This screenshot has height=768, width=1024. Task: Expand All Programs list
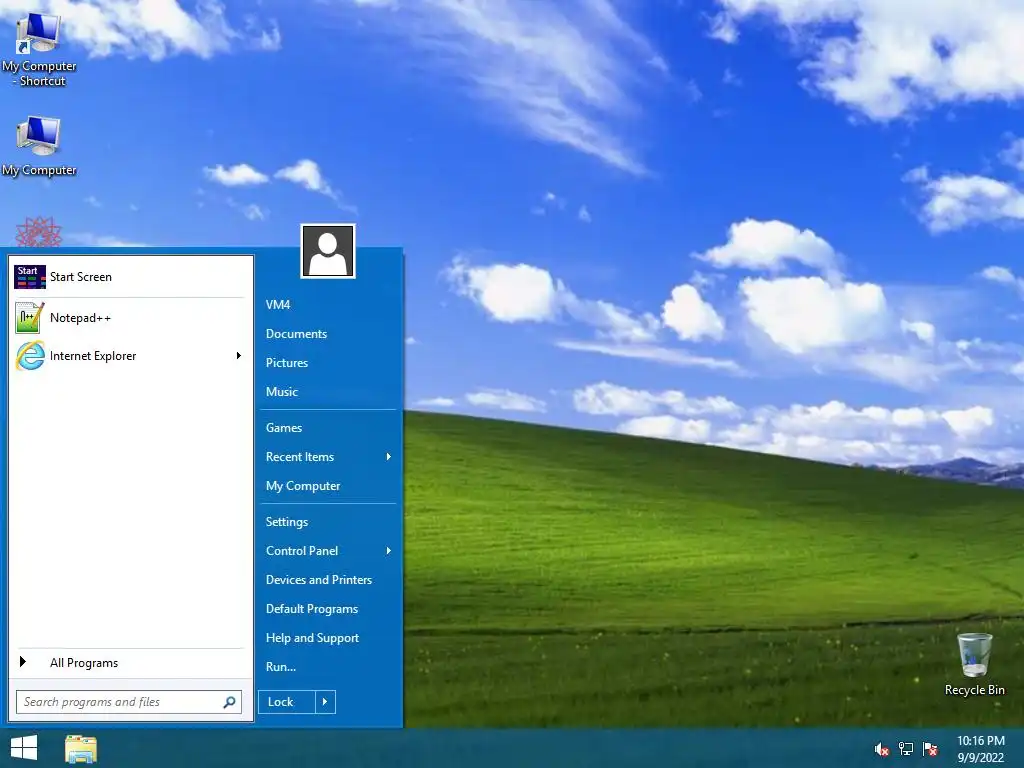tap(131, 663)
